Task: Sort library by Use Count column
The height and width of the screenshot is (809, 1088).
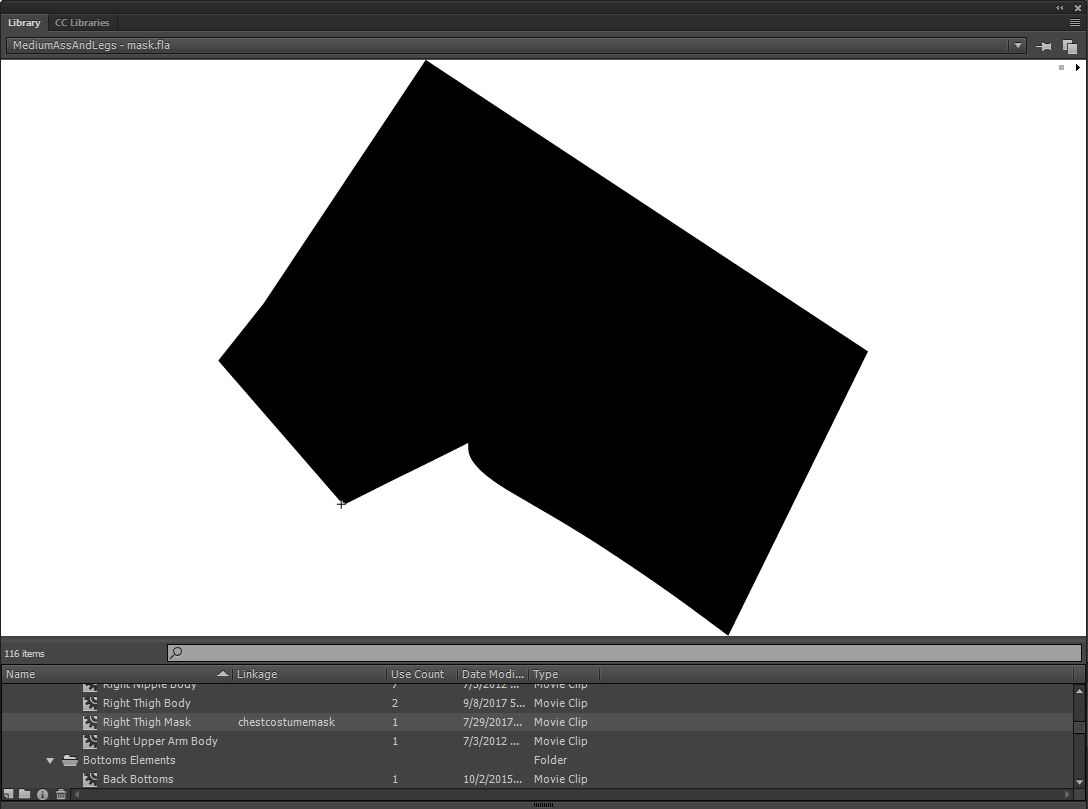Action: (418, 674)
